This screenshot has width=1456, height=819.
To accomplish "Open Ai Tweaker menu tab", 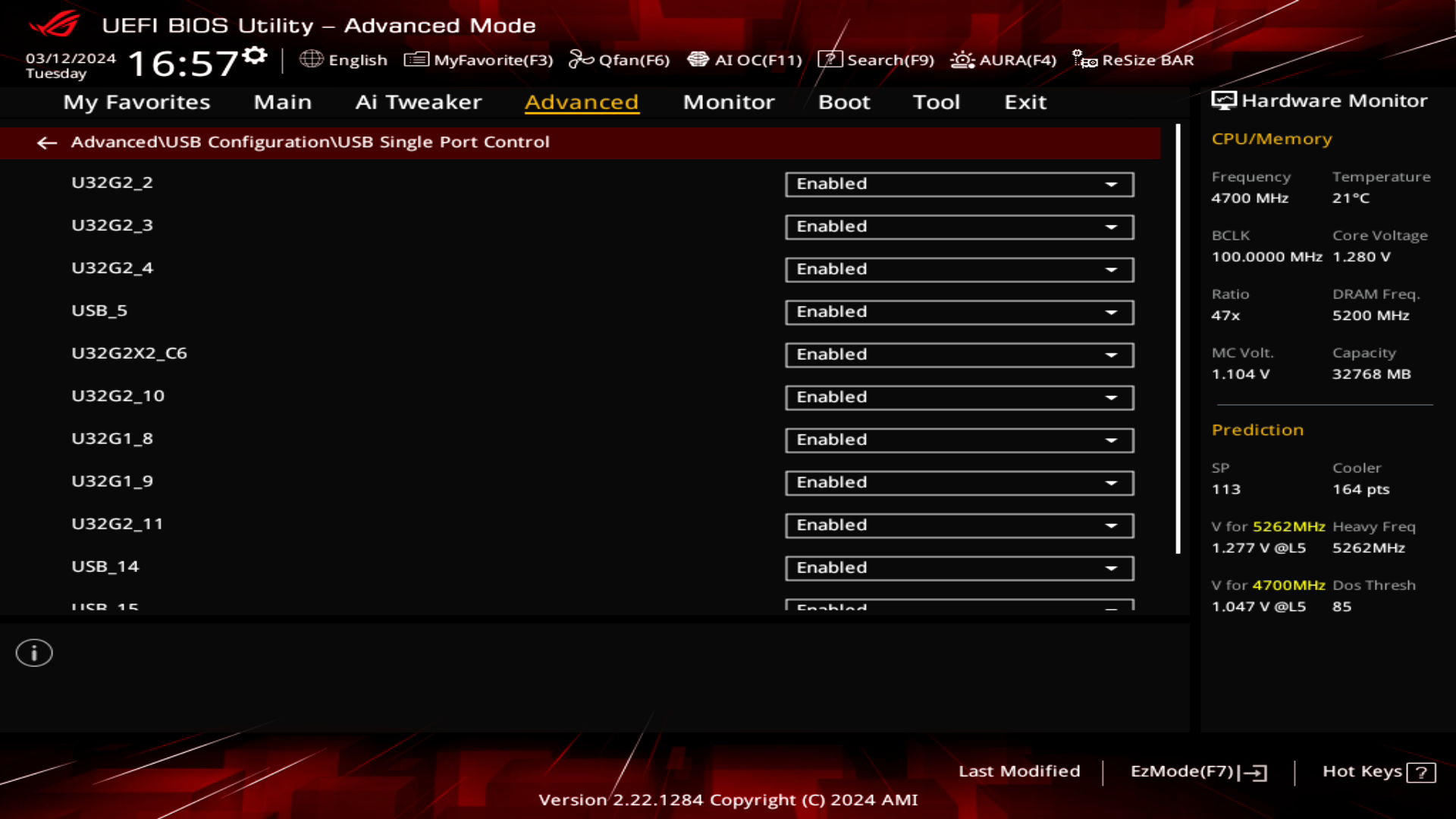I will (x=418, y=101).
